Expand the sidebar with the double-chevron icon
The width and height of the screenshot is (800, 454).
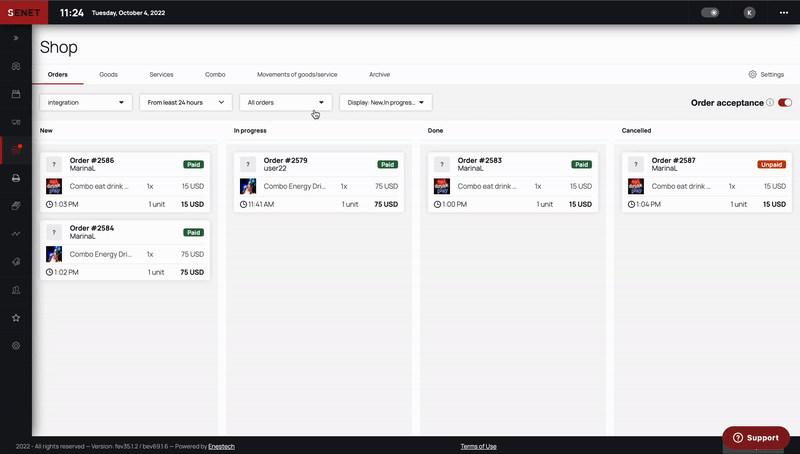coord(16,38)
